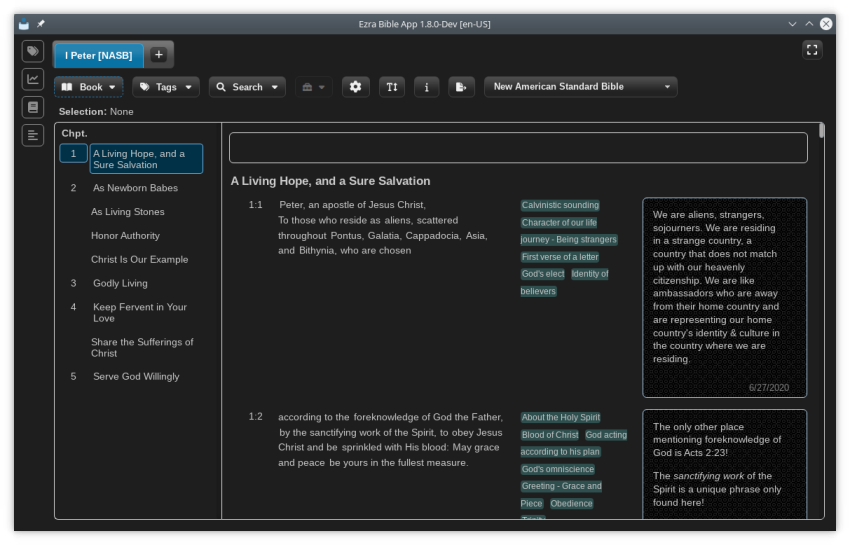Click the Identity of believers tag
Screen dimensions: 850x545
589,274
